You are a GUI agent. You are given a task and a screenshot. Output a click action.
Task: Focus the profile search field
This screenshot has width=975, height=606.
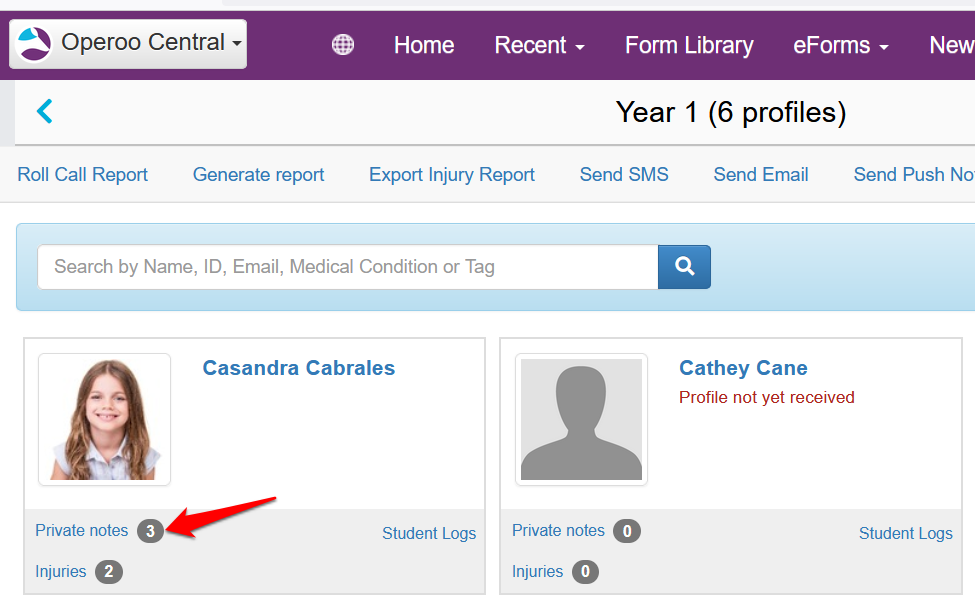point(347,267)
